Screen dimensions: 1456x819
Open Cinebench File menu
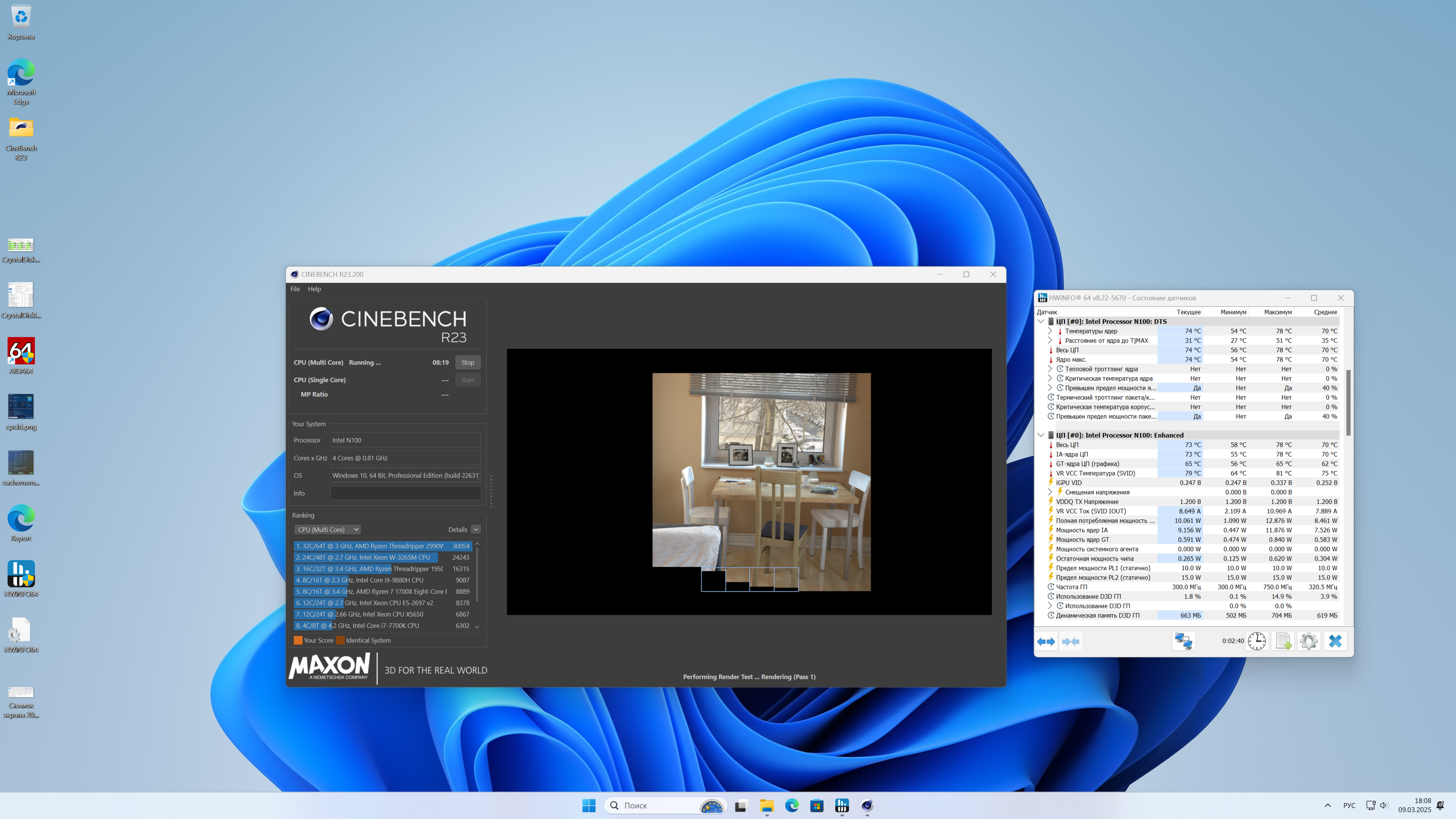[x=295, y=289]
